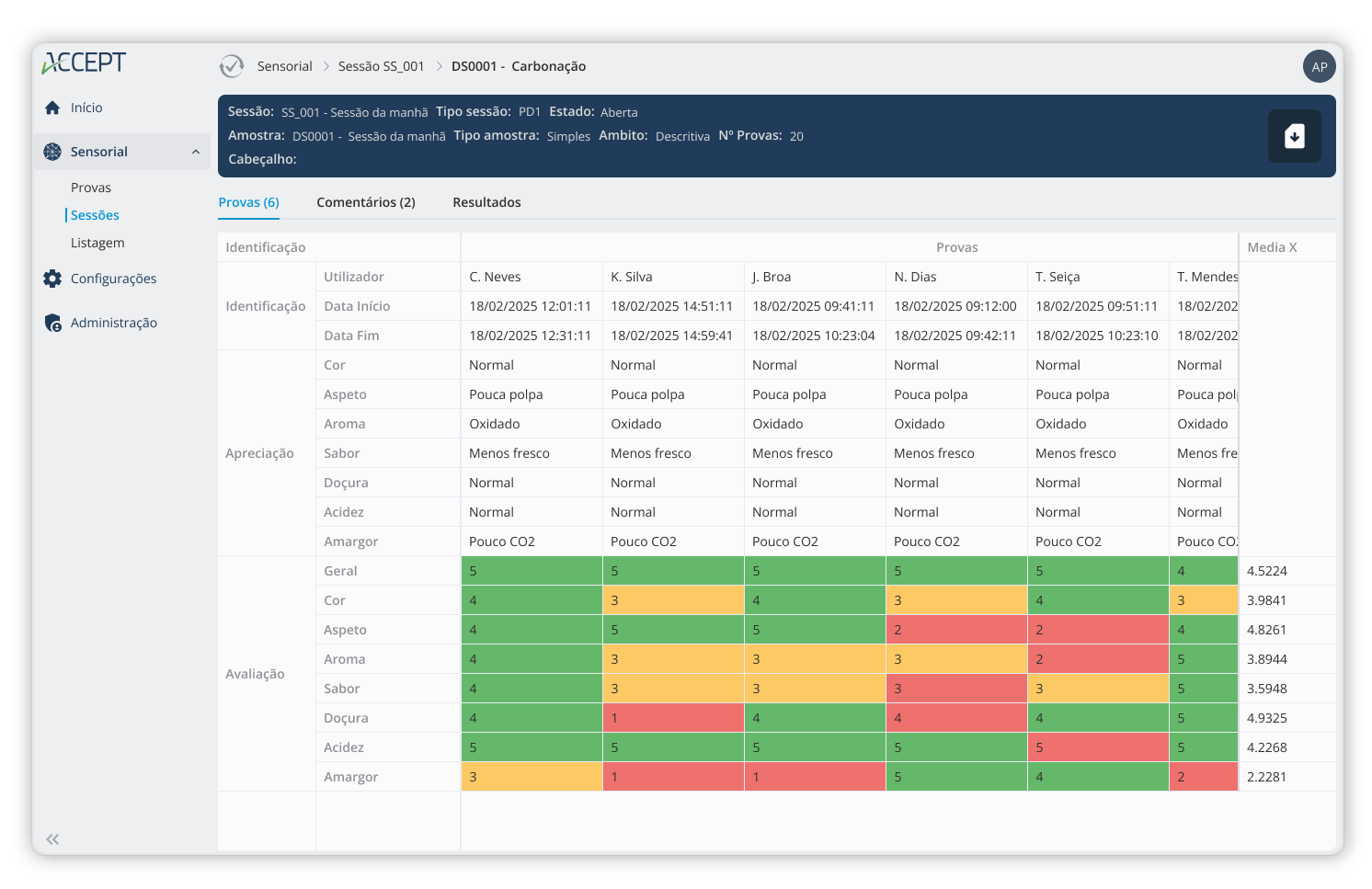Download the session file with export button
The height and width of the screenshot is (889, 1372).
[1295, 136]
